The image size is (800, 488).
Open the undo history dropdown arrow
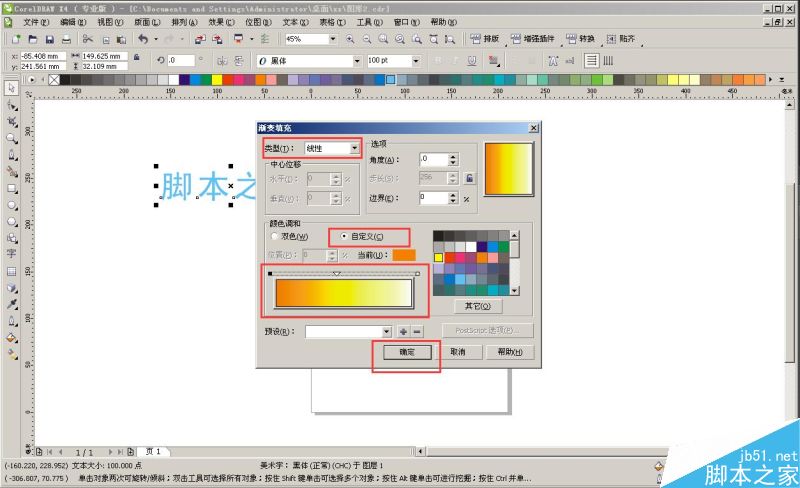click(x=156, y=39)
